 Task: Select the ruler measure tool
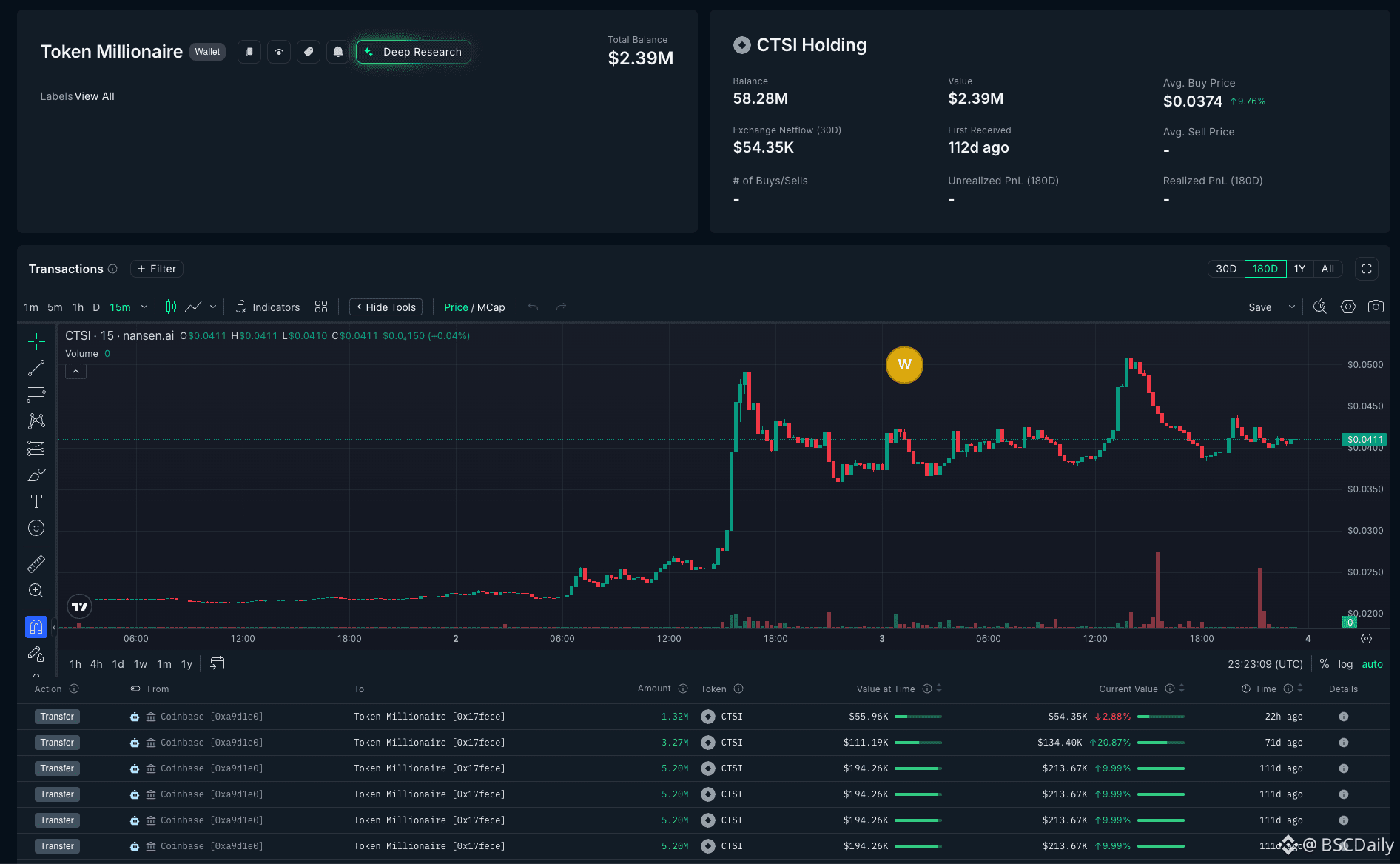36,564
